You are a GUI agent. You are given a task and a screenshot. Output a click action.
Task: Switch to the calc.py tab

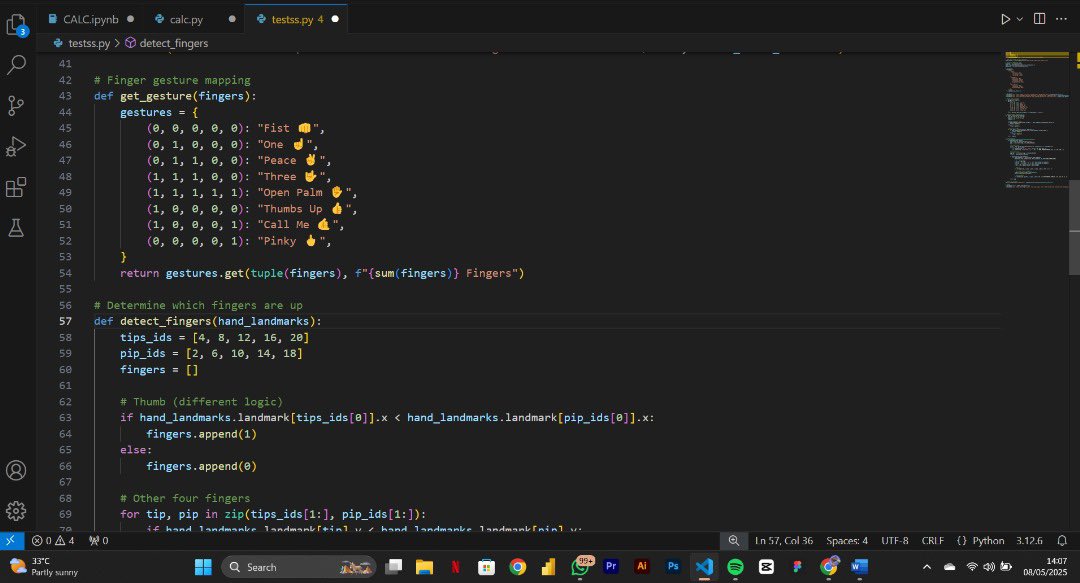coord(187,19)
